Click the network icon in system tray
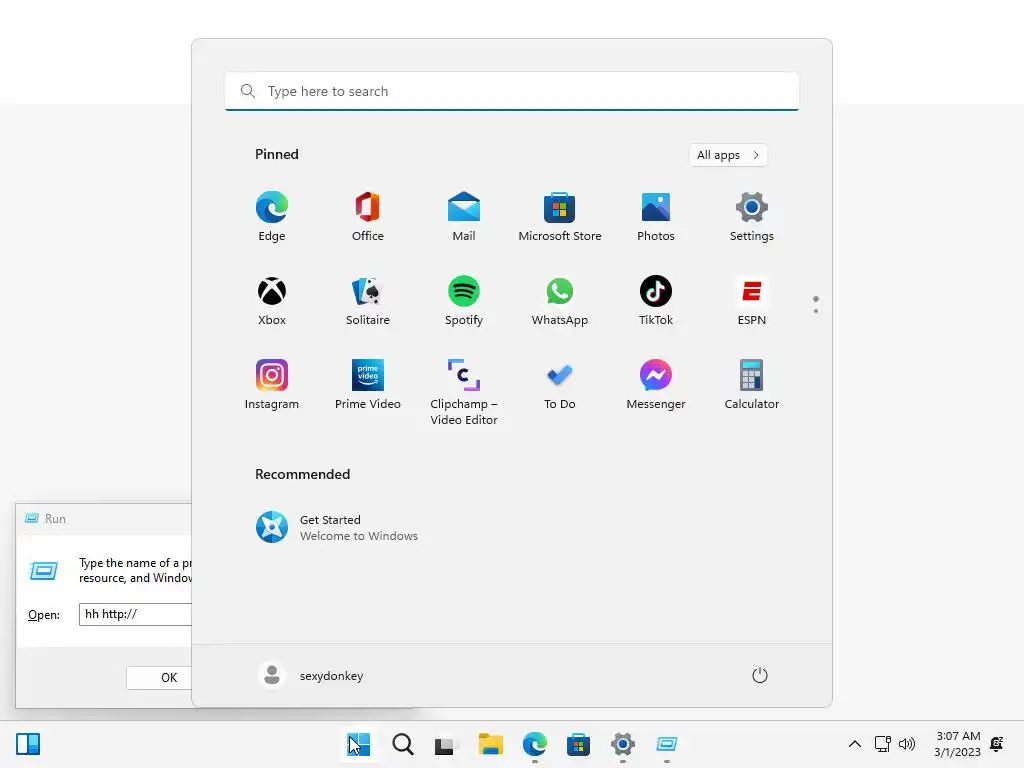 (882, 744)
